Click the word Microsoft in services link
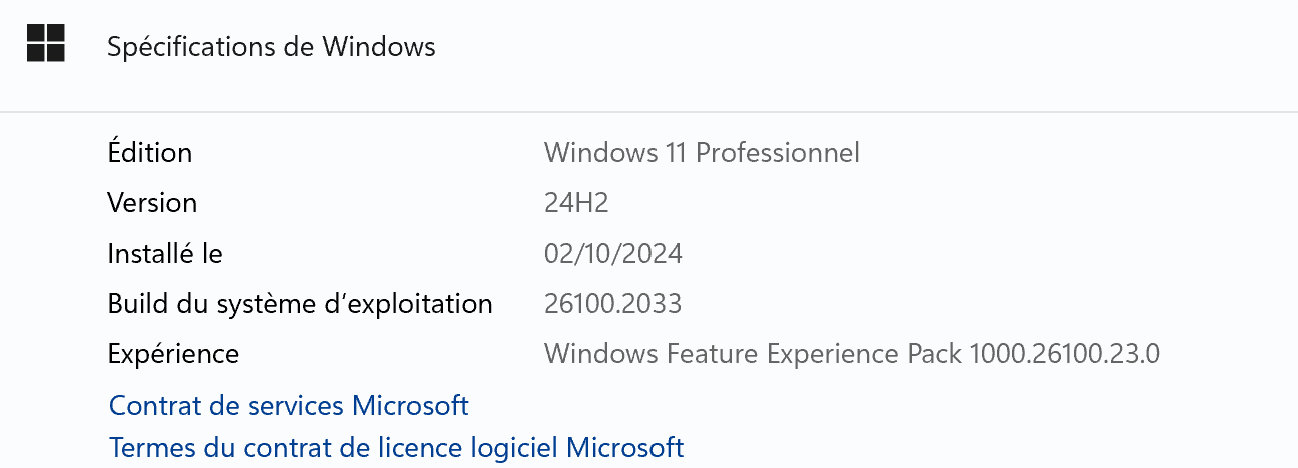This screenshot has height=468, width=1298. pyautogui.click(x=411, y=405)
